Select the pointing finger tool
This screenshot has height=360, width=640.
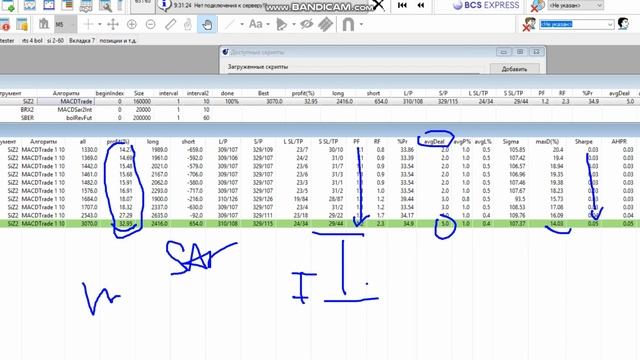click(188, 24)
